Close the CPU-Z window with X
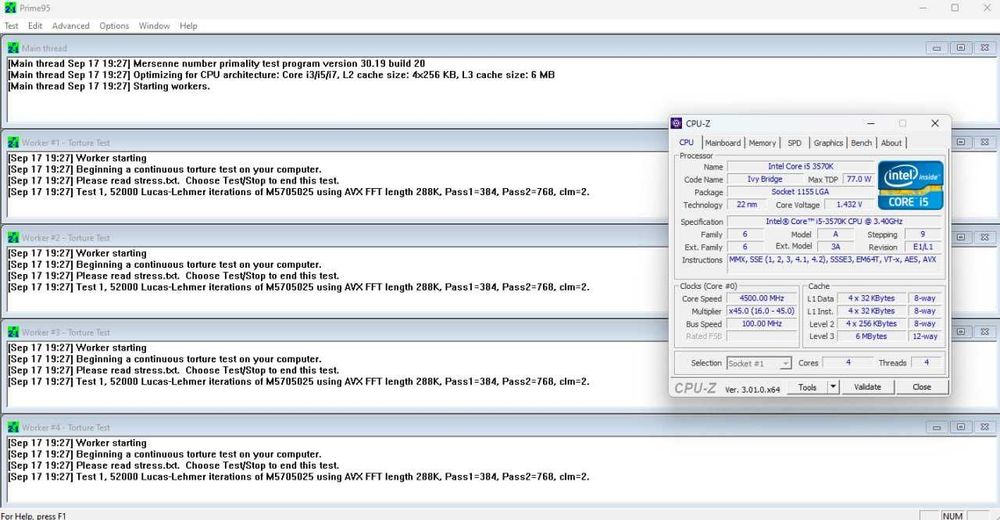 click(935, 124)
